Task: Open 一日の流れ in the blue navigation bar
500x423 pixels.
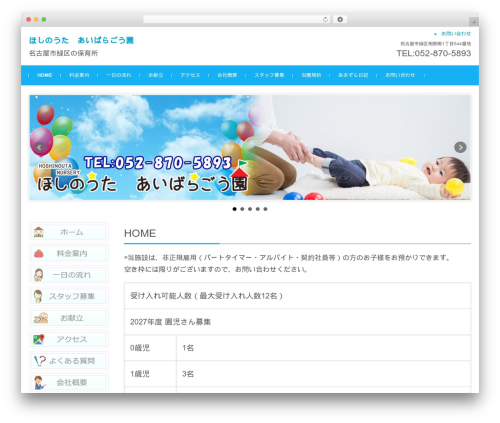Action: click(119, 75)
